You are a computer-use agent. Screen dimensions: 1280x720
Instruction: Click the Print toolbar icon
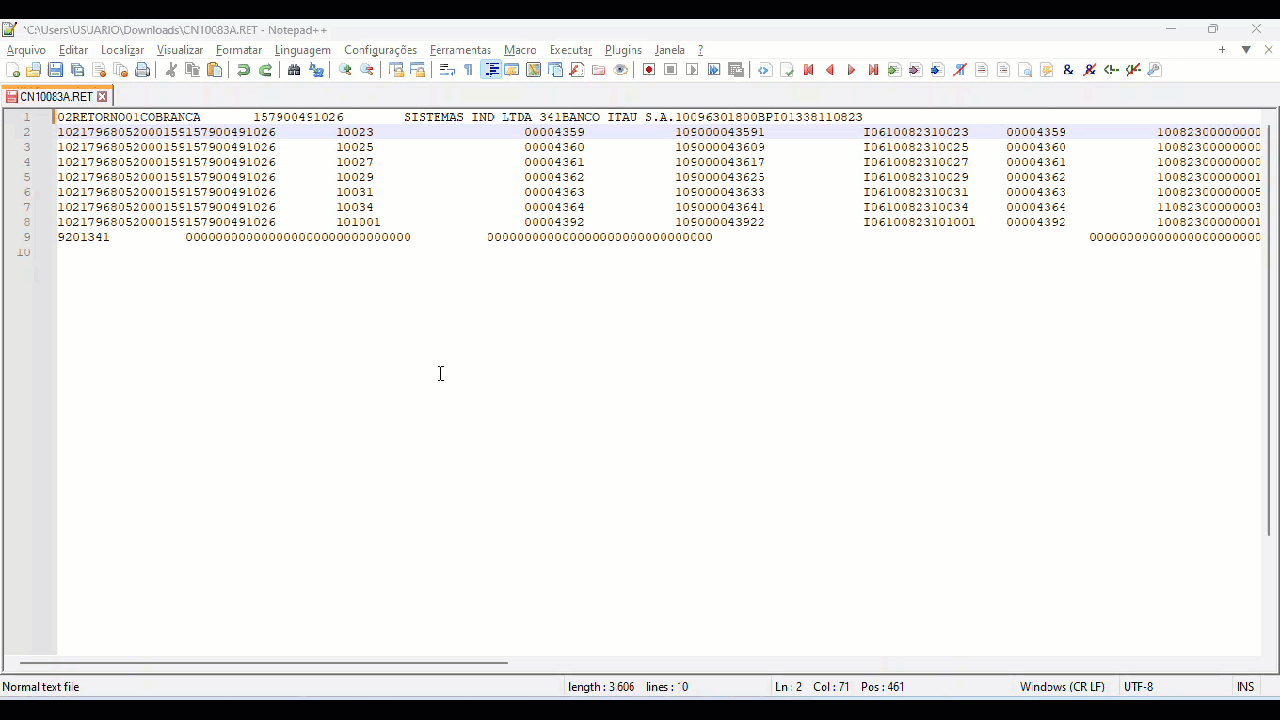pyautogui.click(x=143, y=70)
